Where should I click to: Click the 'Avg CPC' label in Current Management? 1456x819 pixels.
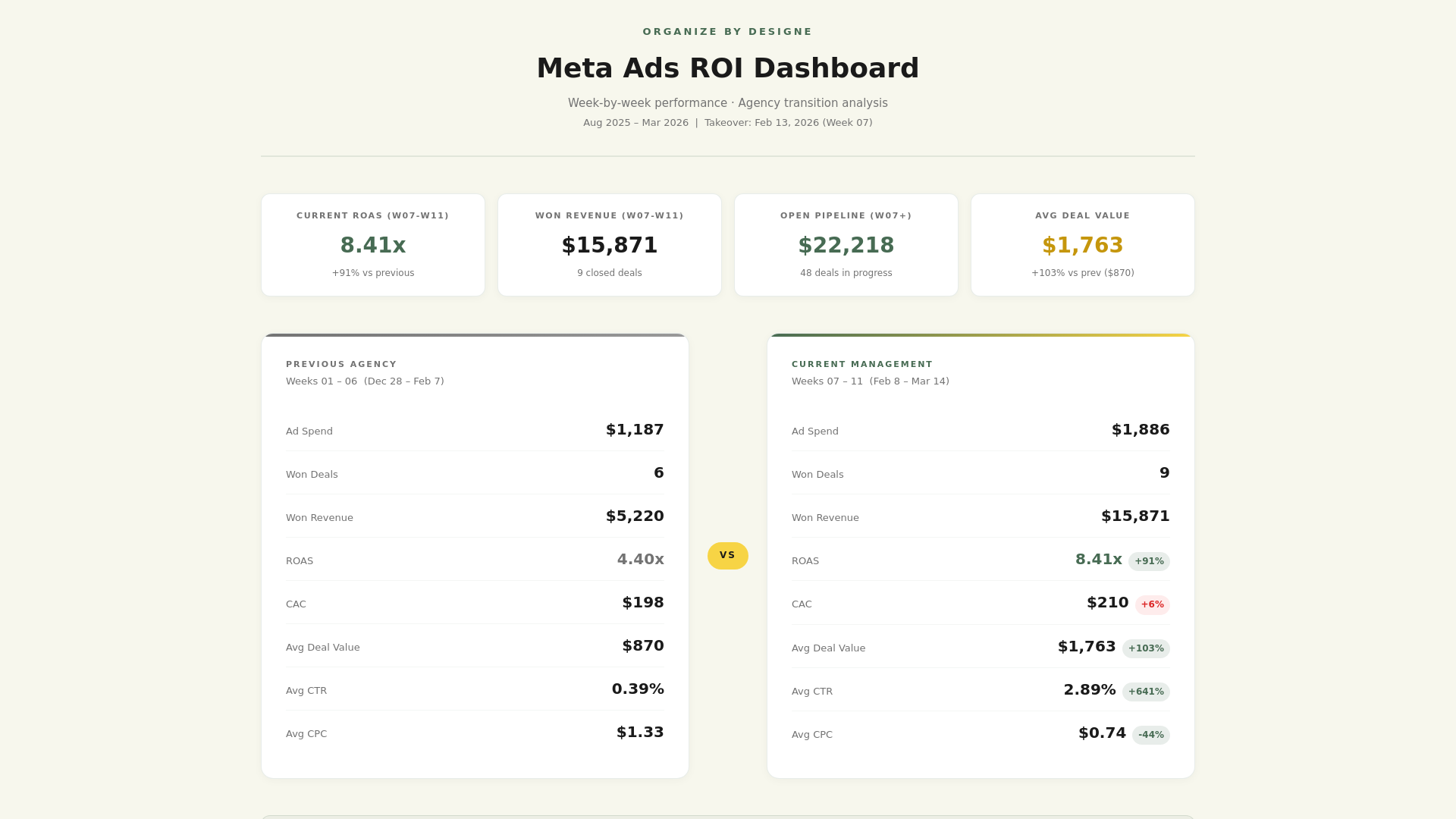pyautogui.click(x=812, y=735)
